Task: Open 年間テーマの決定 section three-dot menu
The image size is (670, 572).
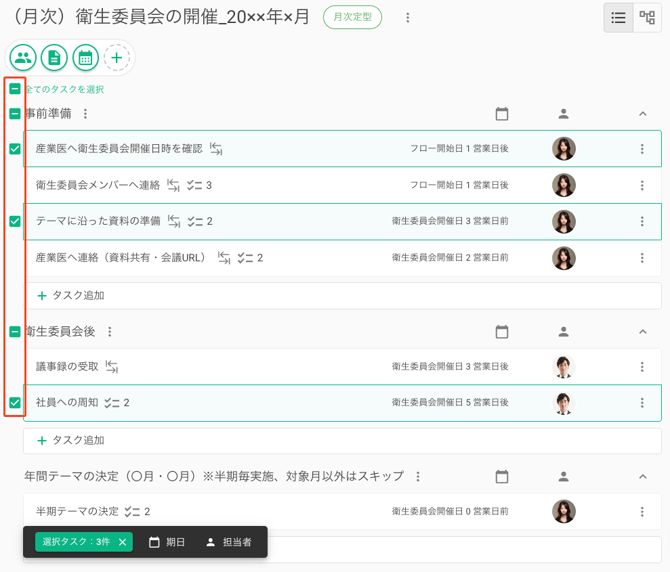Action: (x=418, y=476)
